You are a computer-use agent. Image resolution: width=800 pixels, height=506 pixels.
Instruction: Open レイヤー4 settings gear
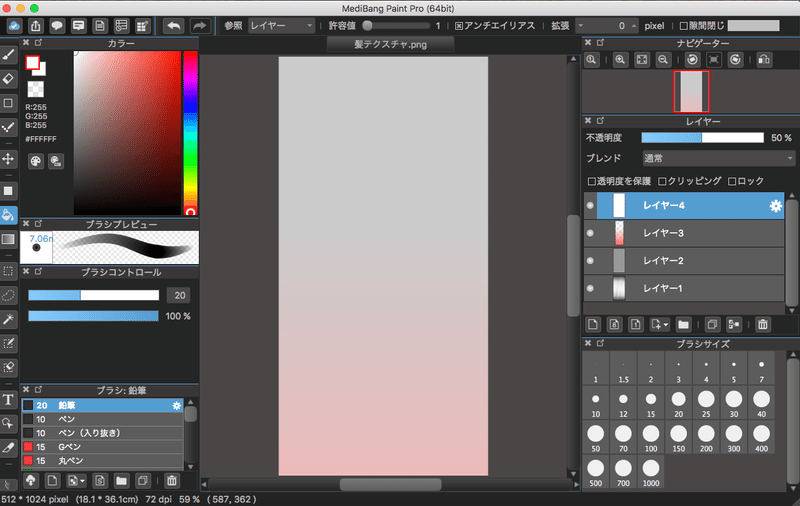pyautogui.click(x=776, y=206)
